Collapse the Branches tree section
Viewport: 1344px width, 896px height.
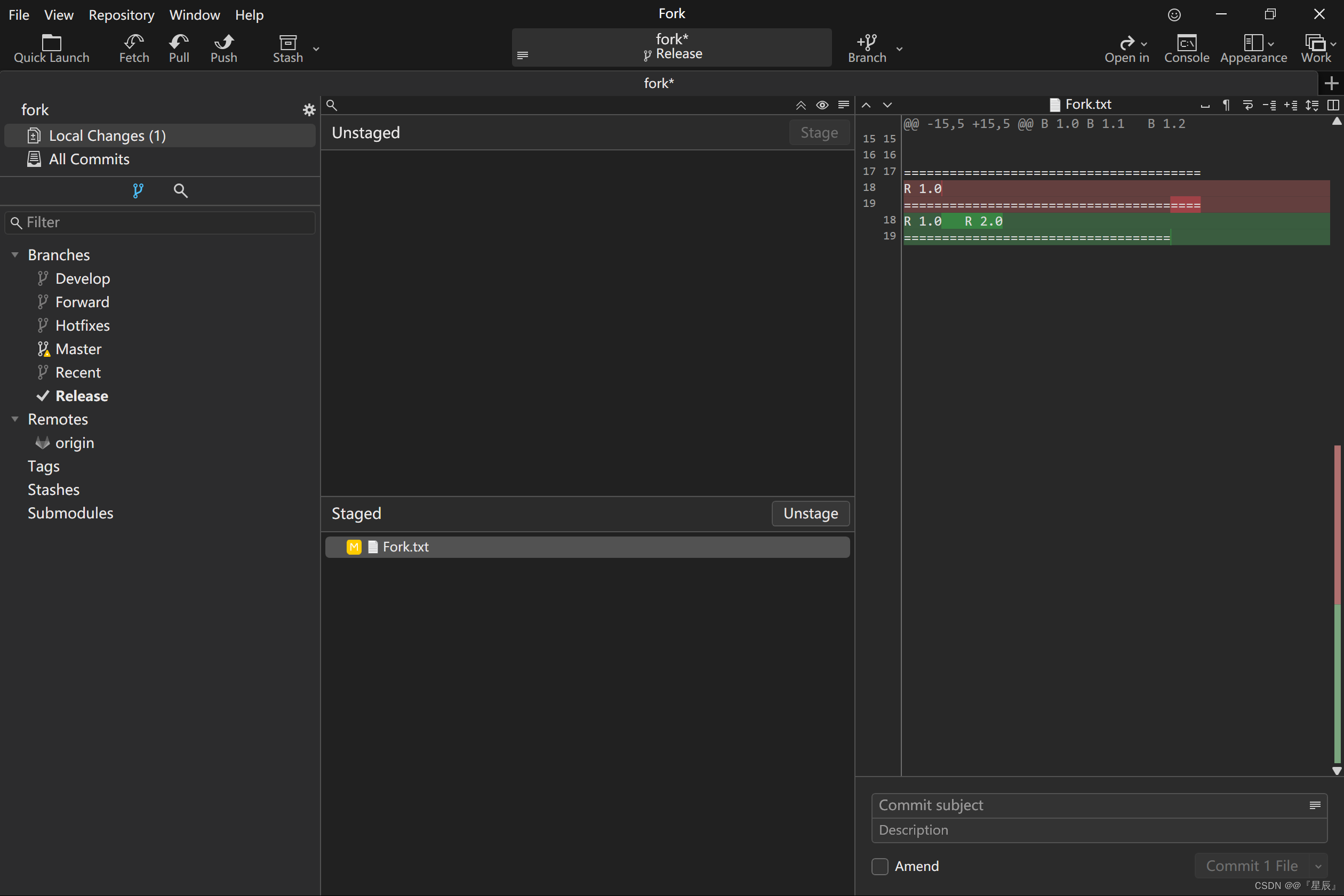coord(15,255)
